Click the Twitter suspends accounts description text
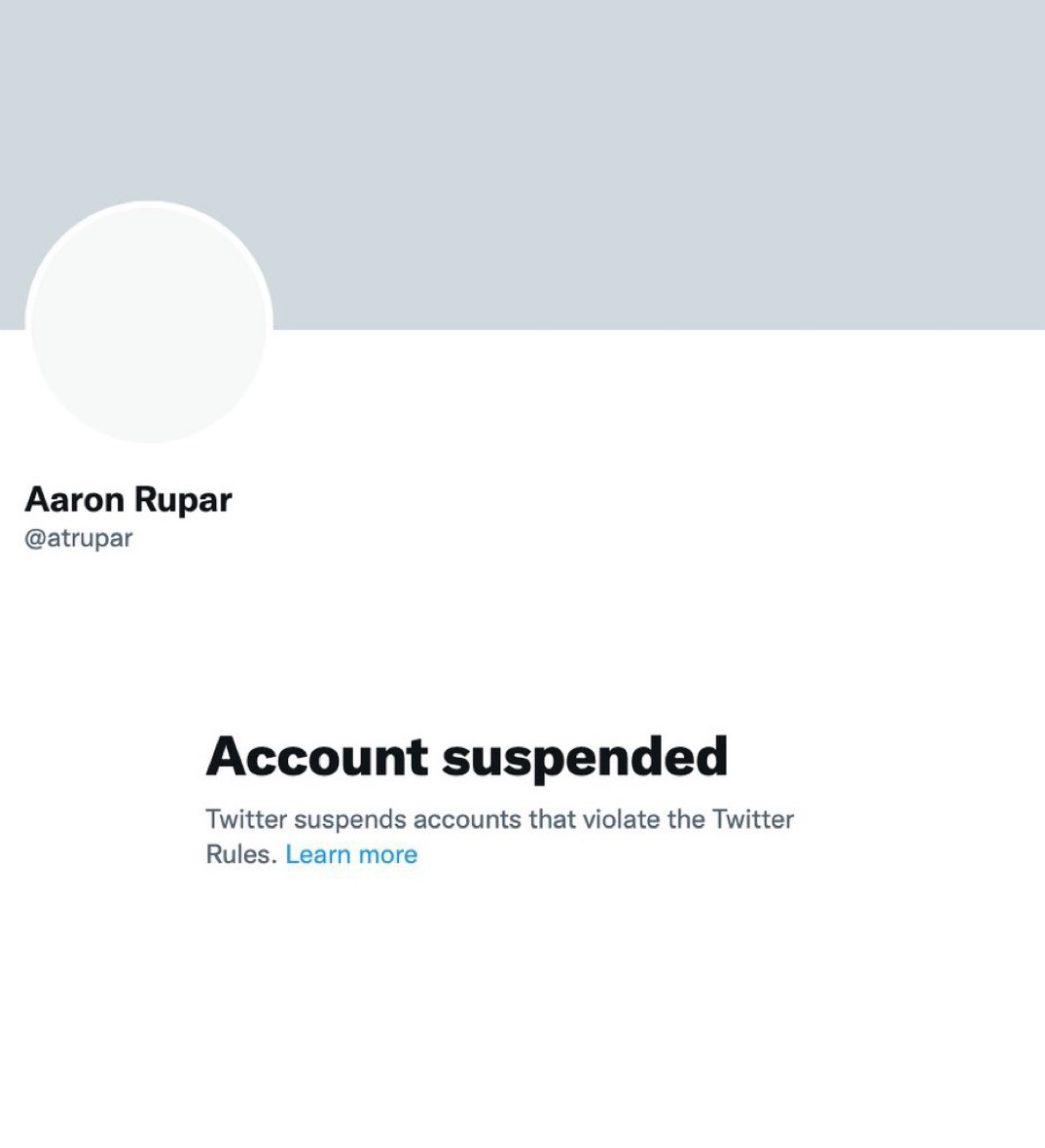The height and width of the screenshot is (1148, 1045). tap(499, 836)
